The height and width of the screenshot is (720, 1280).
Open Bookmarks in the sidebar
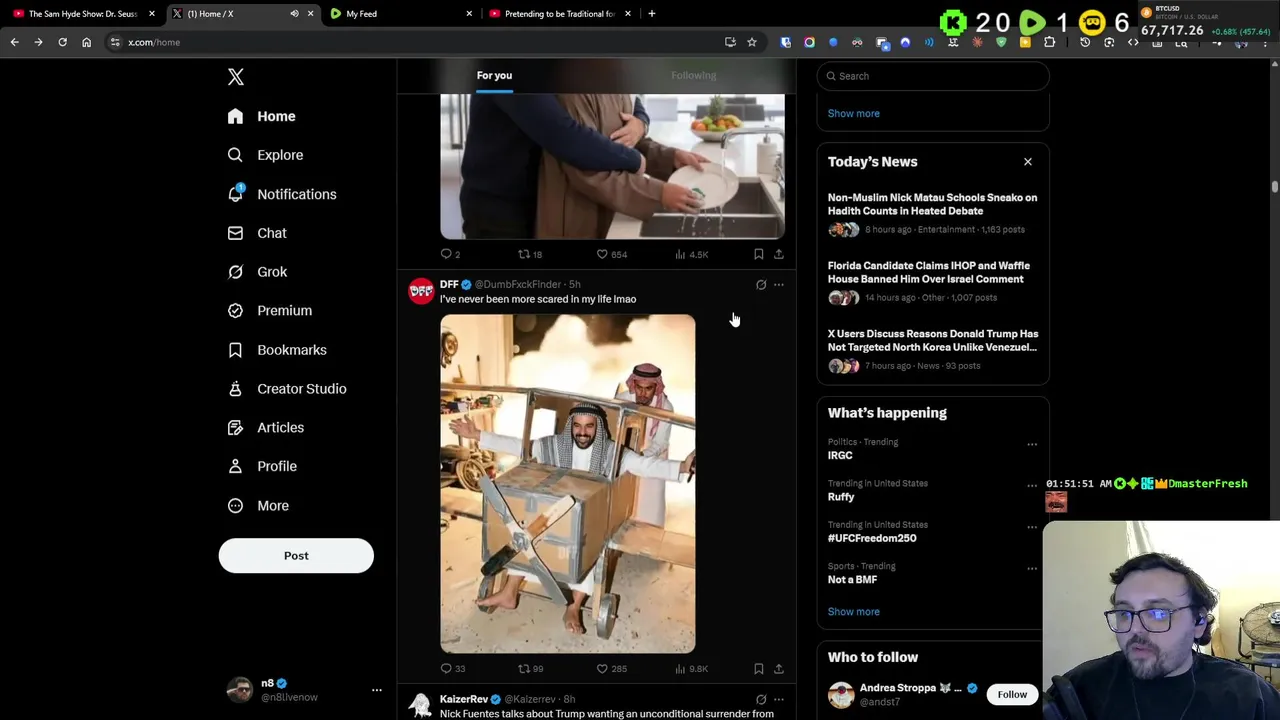pyautogui.click(x=277, y=350)
